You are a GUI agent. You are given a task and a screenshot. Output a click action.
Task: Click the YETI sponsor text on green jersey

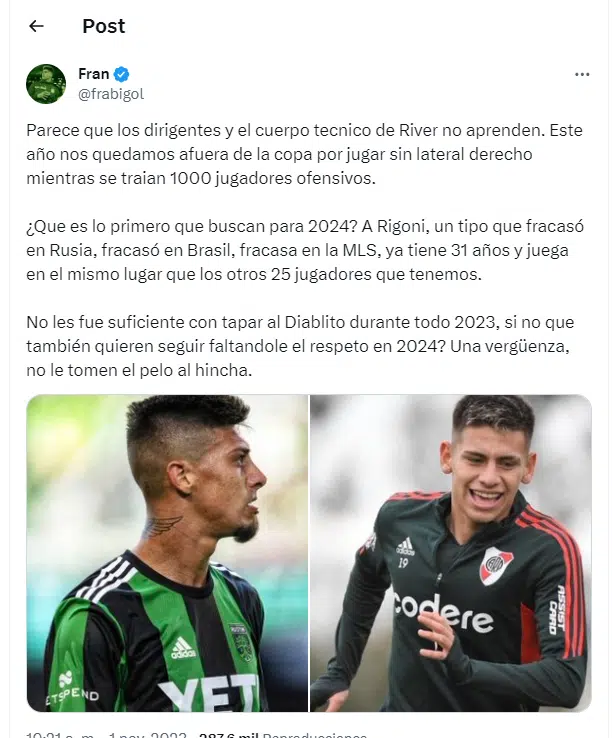pos(209,692)
